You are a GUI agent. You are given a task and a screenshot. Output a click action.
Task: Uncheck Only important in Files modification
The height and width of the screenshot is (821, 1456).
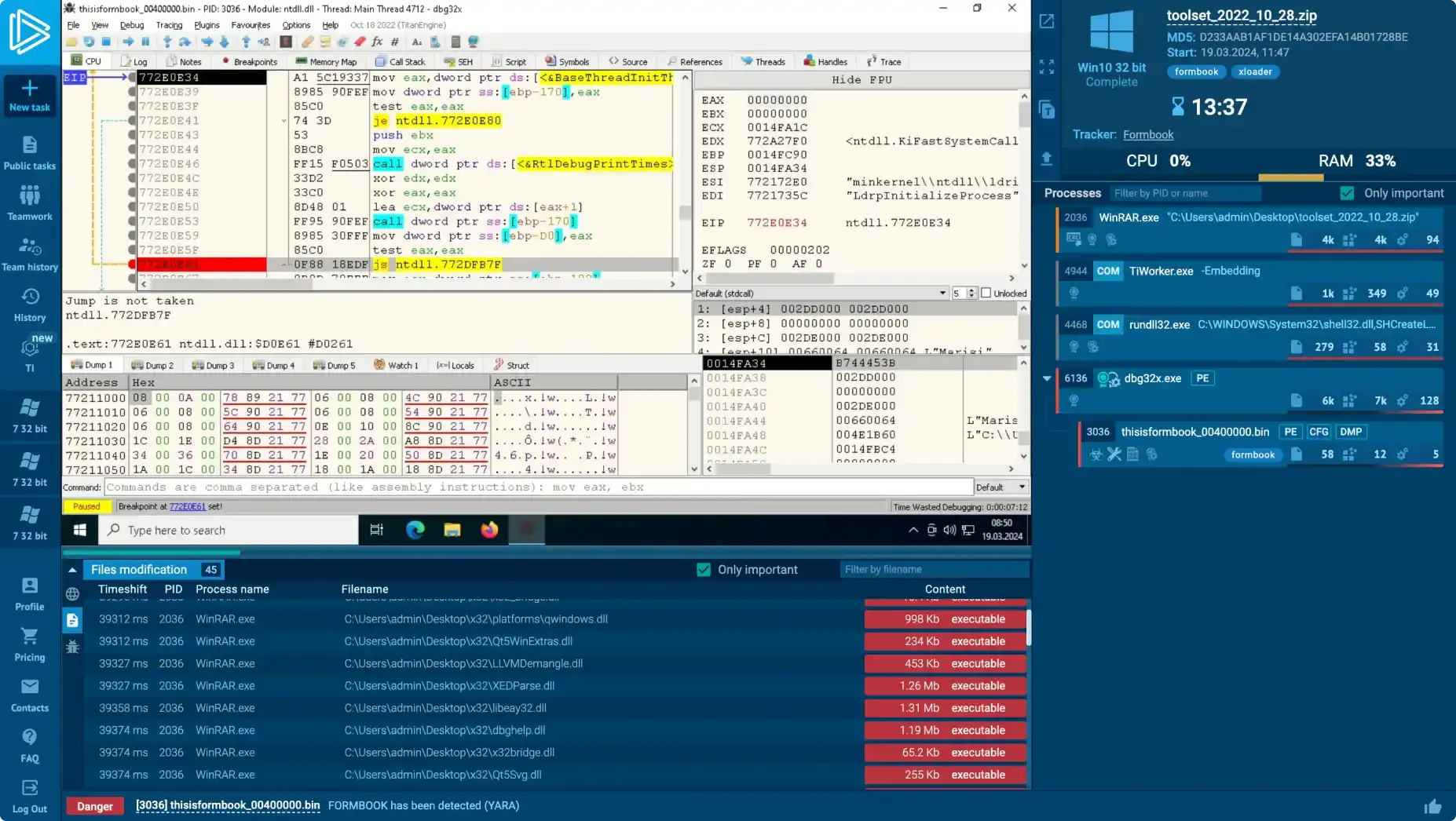[704, 570]
